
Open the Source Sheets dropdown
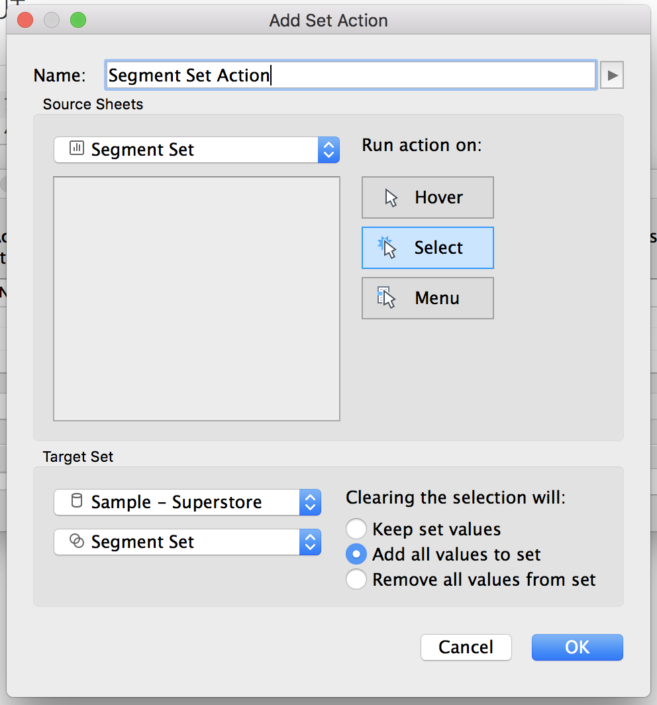click(328, 150)
